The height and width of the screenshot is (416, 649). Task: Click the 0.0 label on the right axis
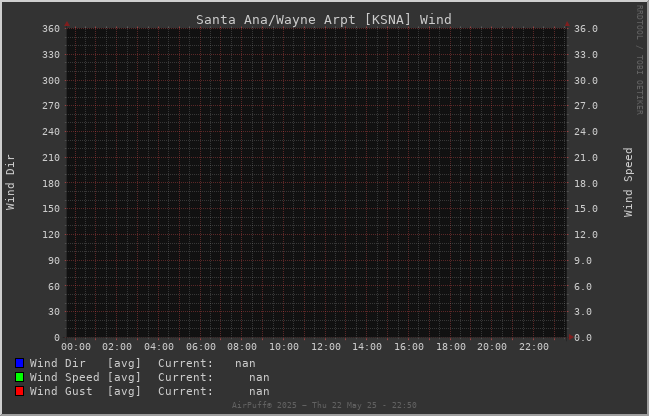point(583,338)
